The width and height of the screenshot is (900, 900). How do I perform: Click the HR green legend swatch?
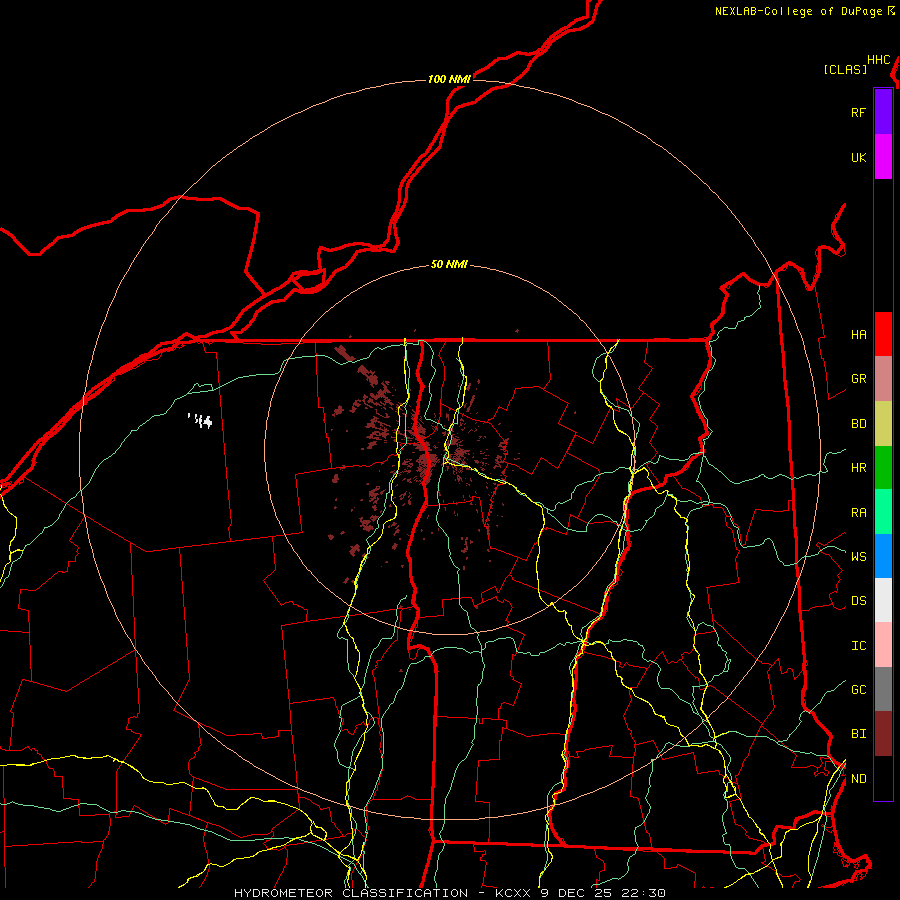coord(883,468)
